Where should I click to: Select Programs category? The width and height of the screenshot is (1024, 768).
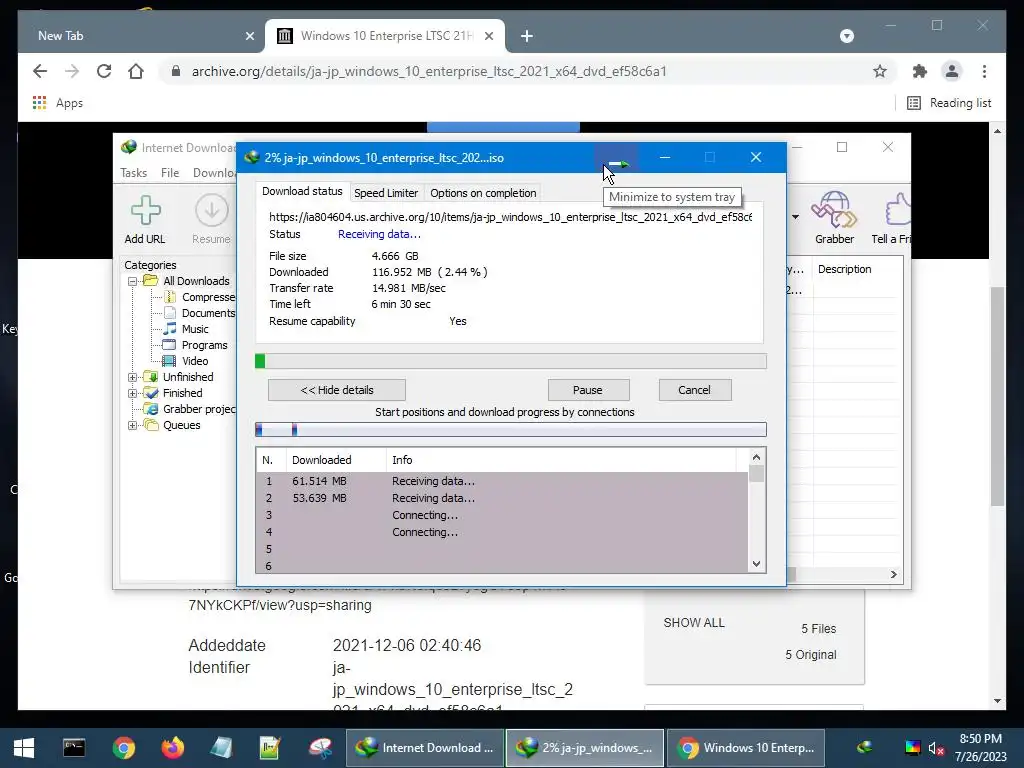pos(204,345)
